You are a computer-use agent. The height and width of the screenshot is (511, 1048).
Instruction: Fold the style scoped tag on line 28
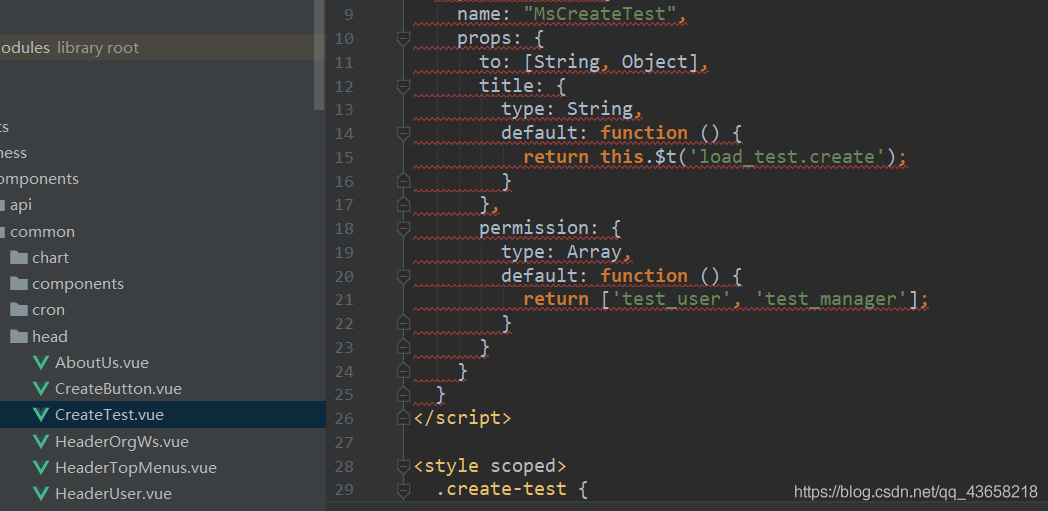(404, 466)
